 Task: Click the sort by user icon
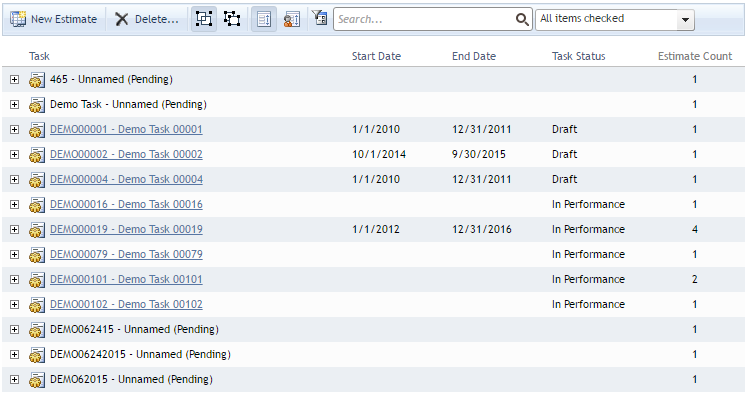[x=292, y=19]
